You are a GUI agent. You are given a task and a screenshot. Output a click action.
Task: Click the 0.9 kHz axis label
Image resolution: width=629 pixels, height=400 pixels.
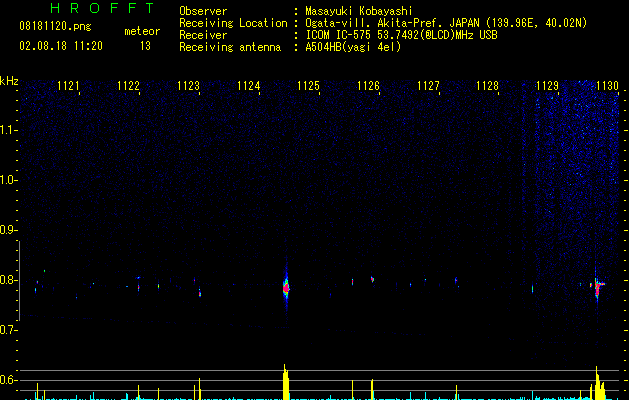tap(8, 230)
